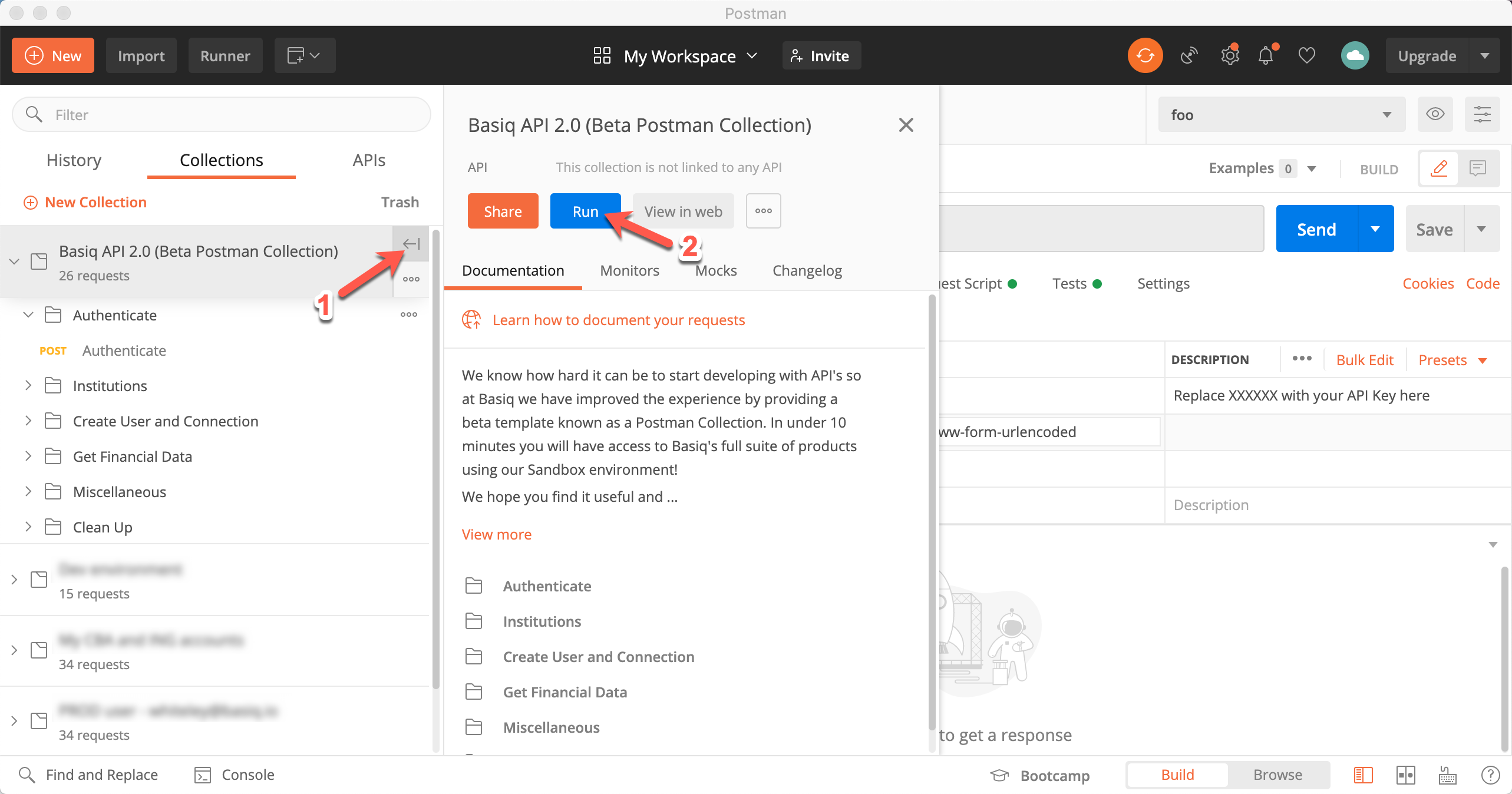Open the Send button dropdown arrow
The height and width of the screenshot is (794, 1512).
tap(1375, 229)
